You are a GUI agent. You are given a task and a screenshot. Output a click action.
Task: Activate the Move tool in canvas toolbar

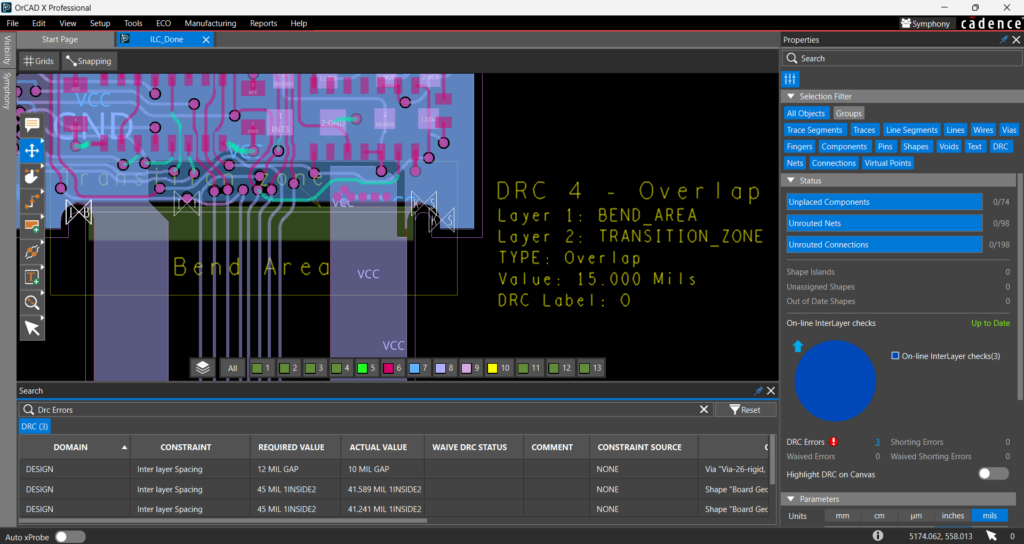coord(32,150)
